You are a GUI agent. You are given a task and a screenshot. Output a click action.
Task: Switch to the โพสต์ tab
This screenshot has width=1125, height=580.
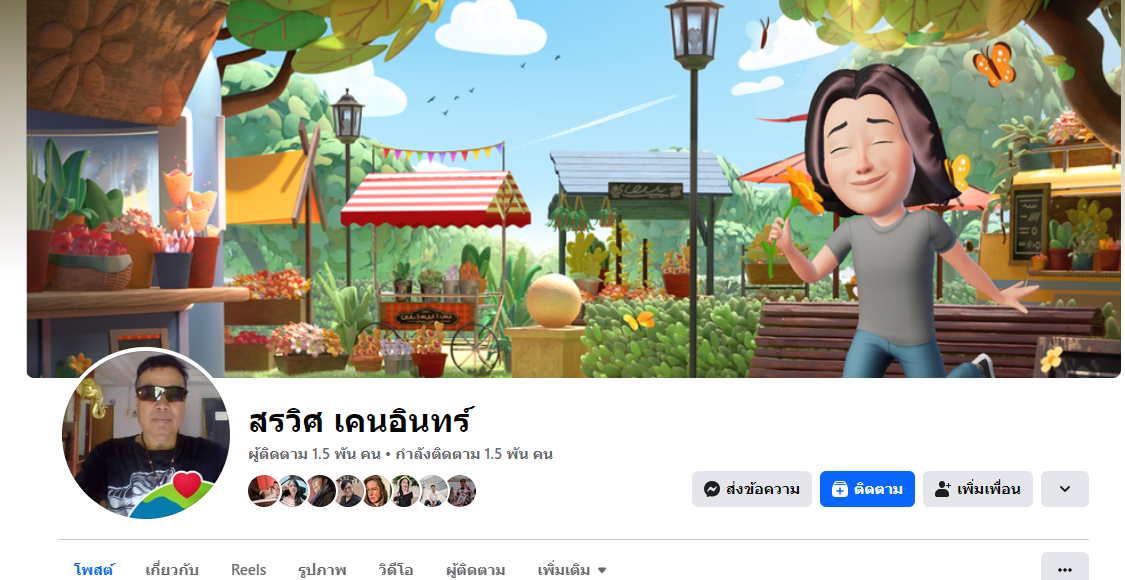tap(94, 570)
